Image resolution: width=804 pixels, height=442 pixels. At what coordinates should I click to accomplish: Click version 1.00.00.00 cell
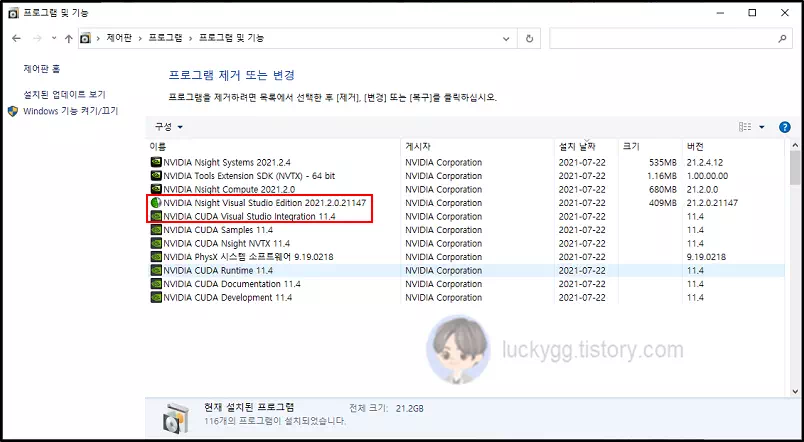coord(707,176)
